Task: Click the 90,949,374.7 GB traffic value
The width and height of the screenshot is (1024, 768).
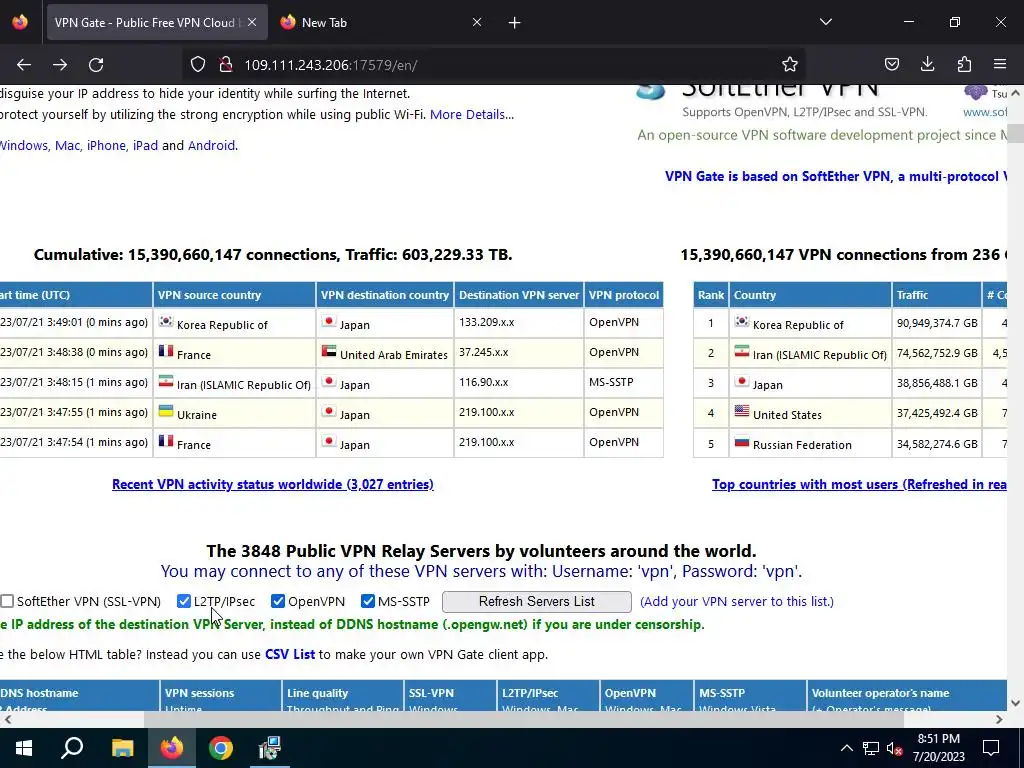Action: pos(936,323)
